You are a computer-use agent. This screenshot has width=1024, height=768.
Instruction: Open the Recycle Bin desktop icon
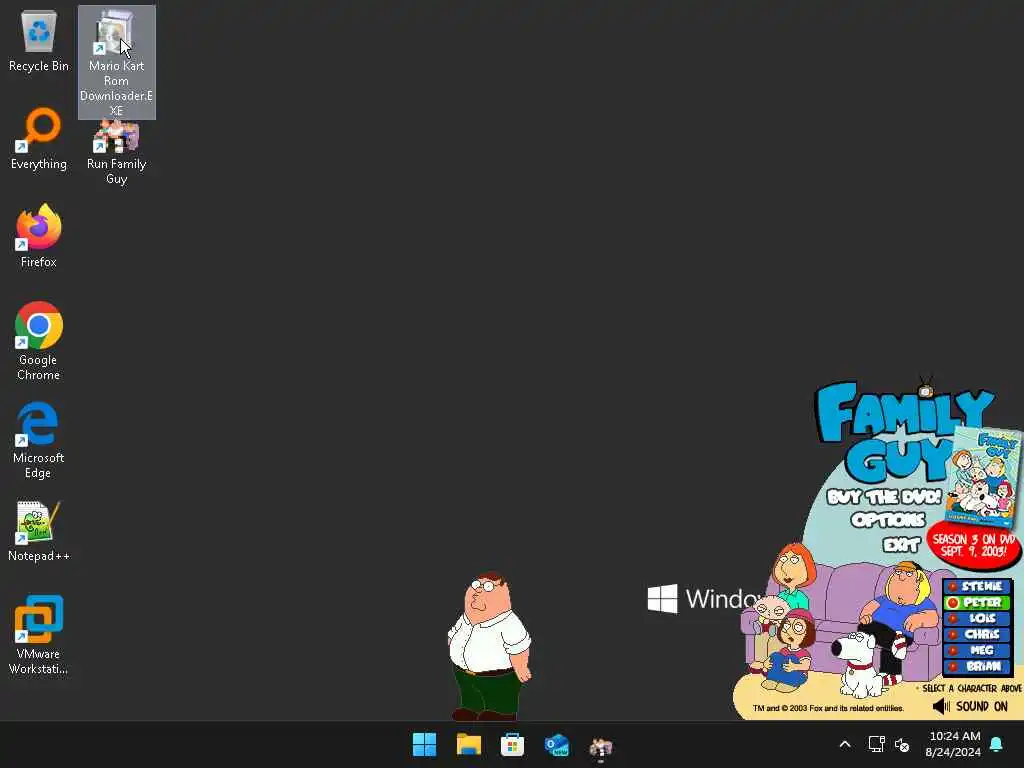click(x=39, y=40)
